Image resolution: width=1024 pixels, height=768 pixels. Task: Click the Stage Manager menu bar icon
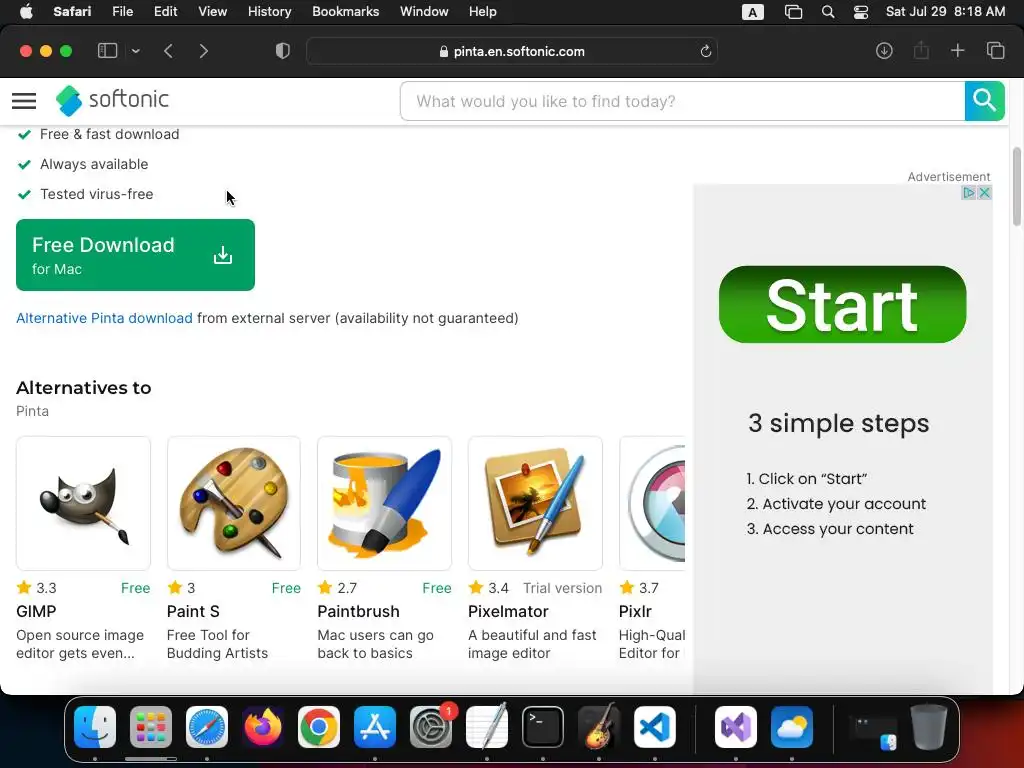coord(793,12)
